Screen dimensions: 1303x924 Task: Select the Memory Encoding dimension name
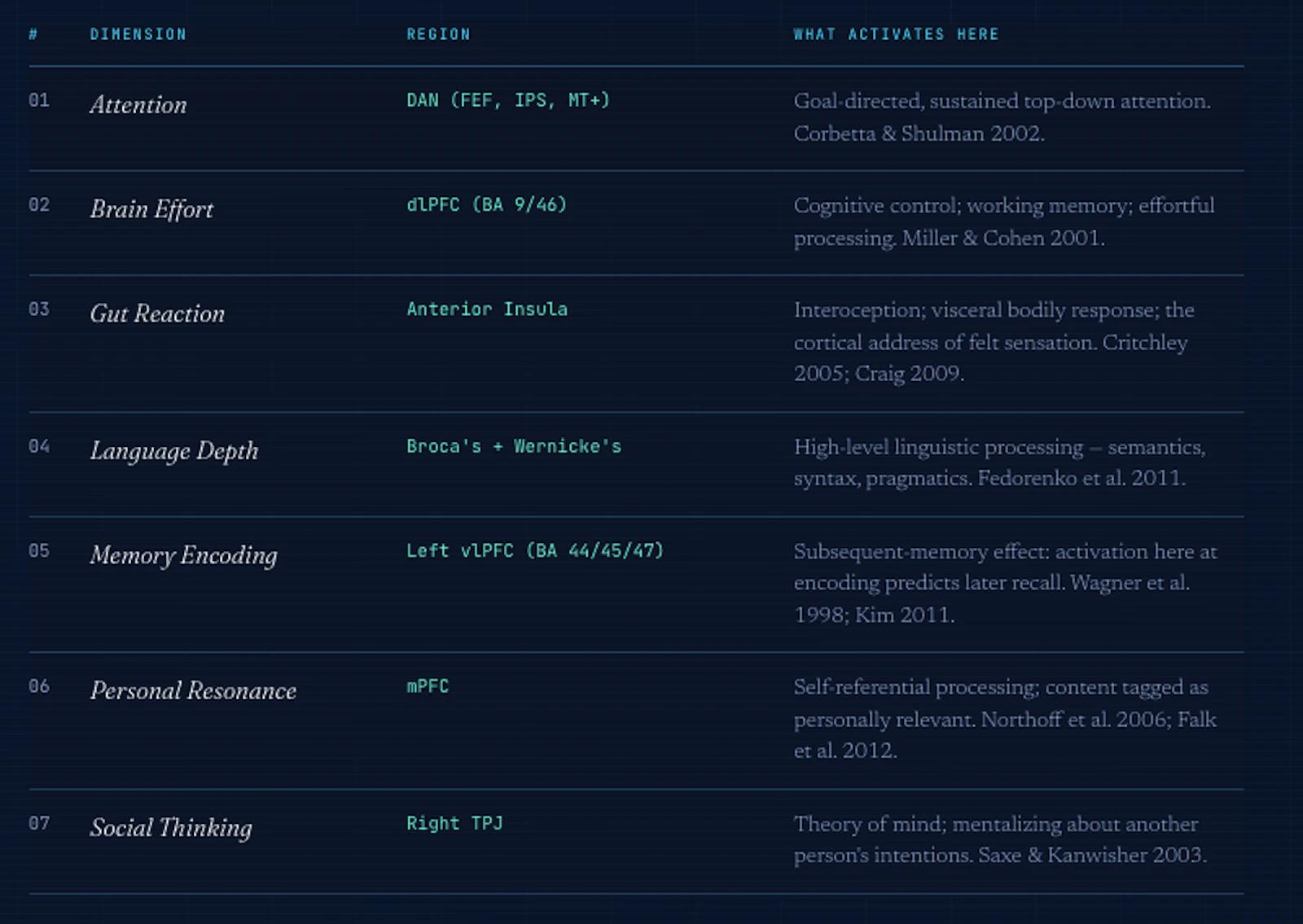(x=184, y=555)
